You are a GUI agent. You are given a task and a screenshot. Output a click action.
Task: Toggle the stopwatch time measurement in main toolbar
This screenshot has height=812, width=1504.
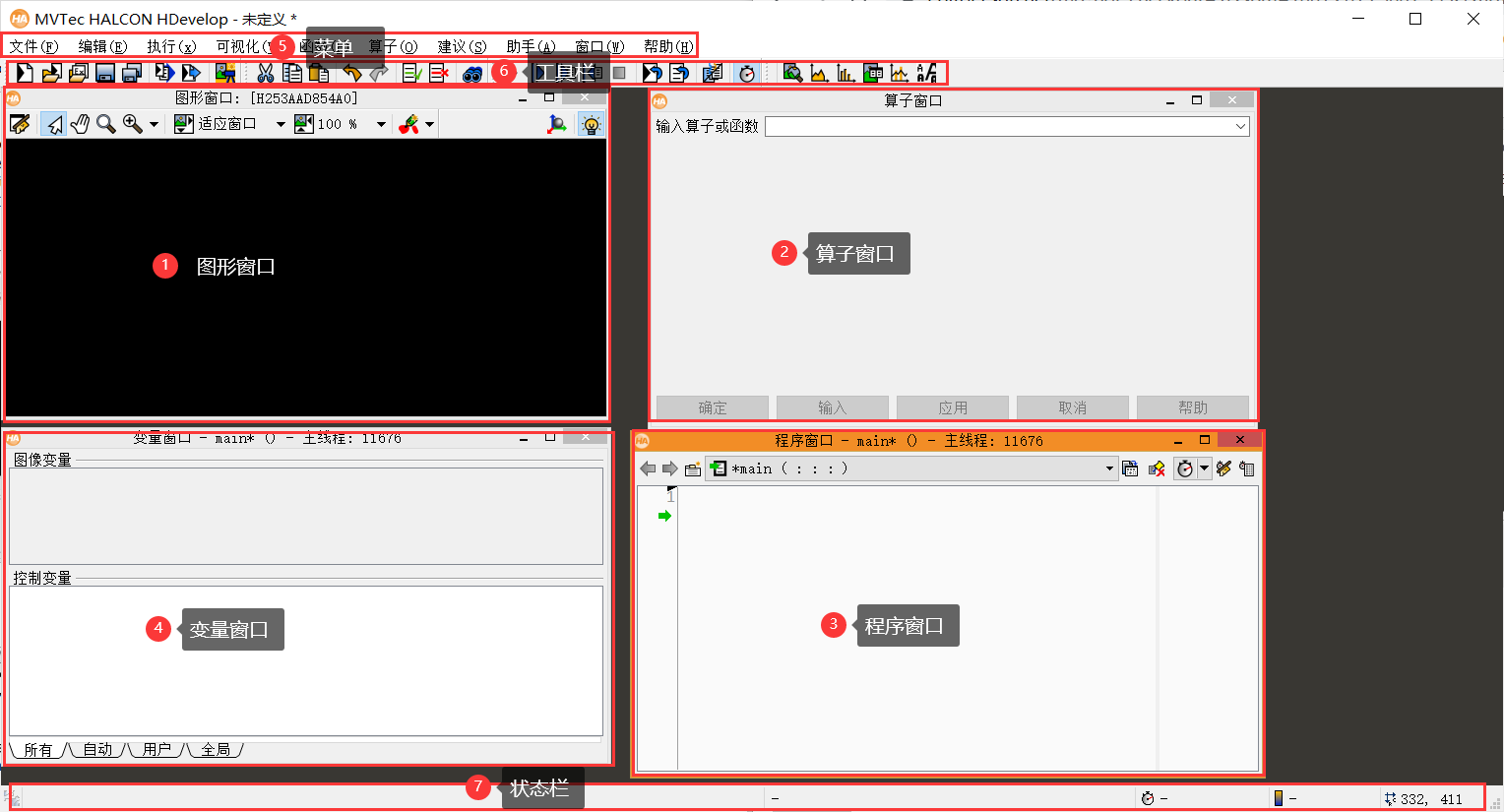tap(747, 73)
